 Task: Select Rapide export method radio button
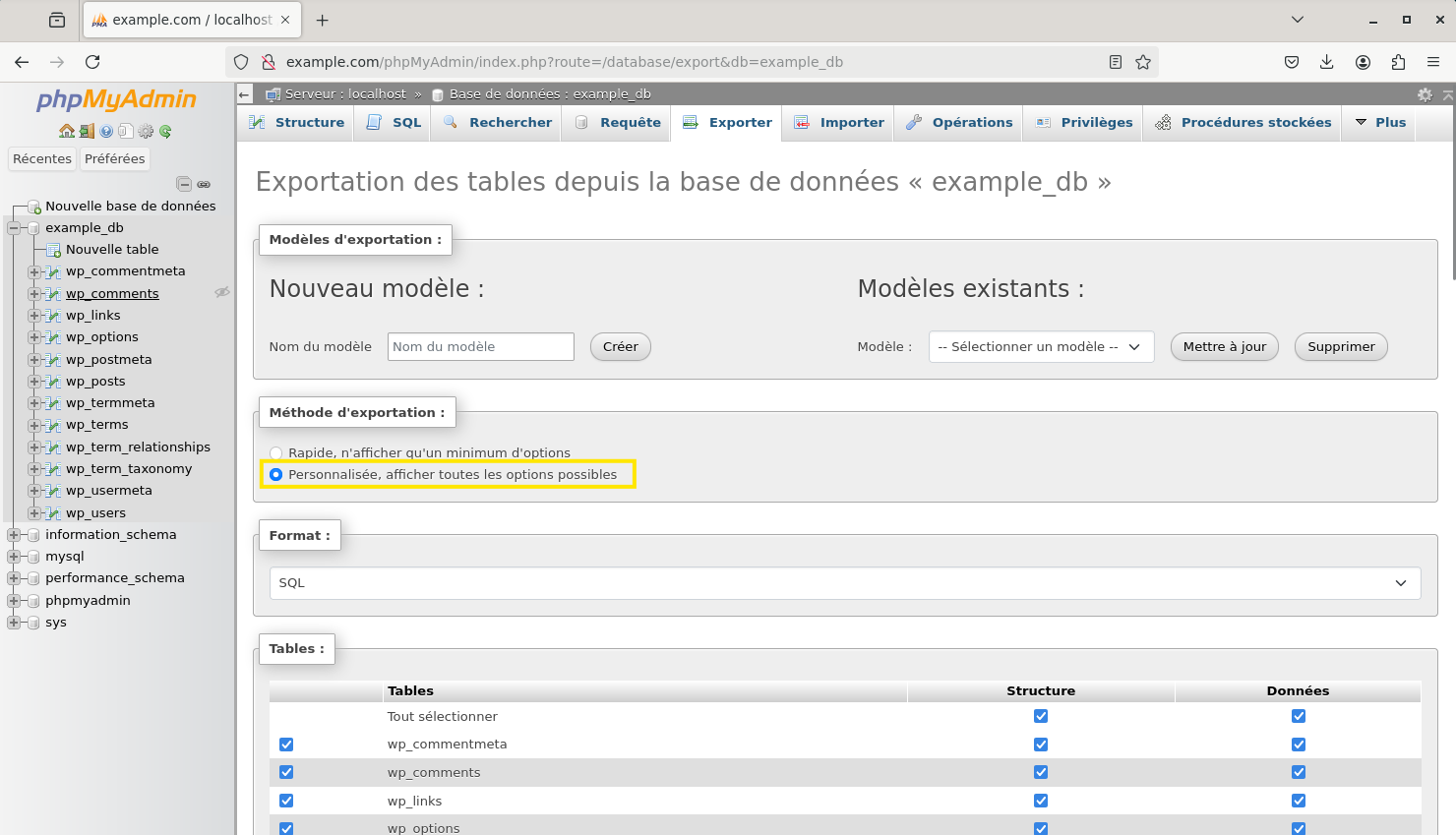pos(276,453)
